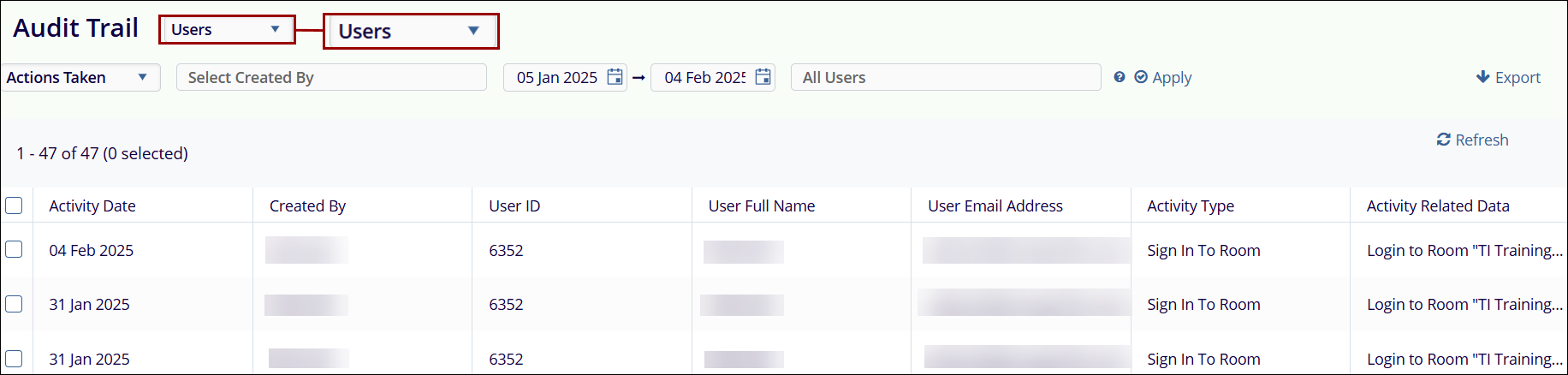
Task: Toggle the select-all checkbox in table header
Action: tap(14, 205)
